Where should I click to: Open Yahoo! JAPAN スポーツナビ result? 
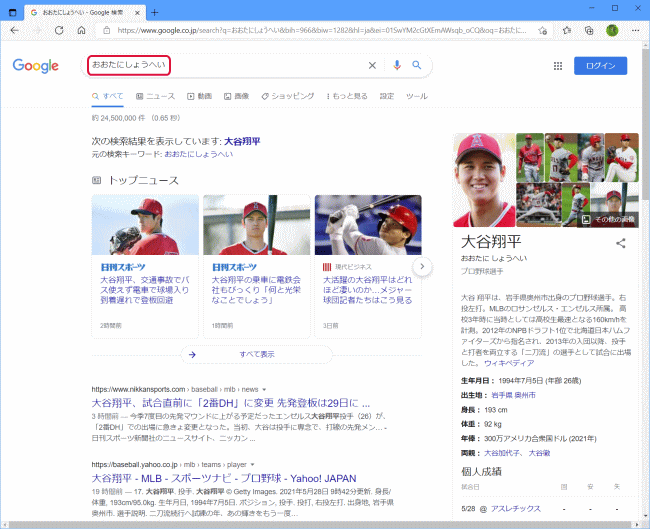(224, 478)
